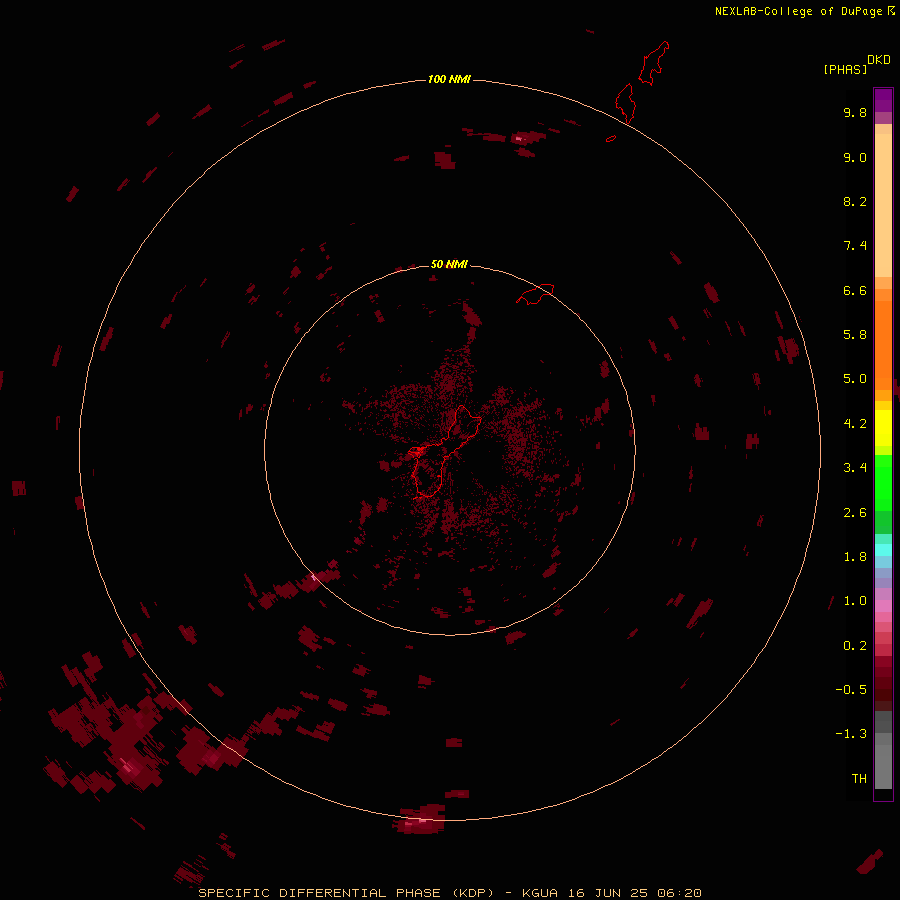Viewport: 900px width, 900px height.
Task: Click the 50 NMI range ring label
Action: tap(449, 264)
